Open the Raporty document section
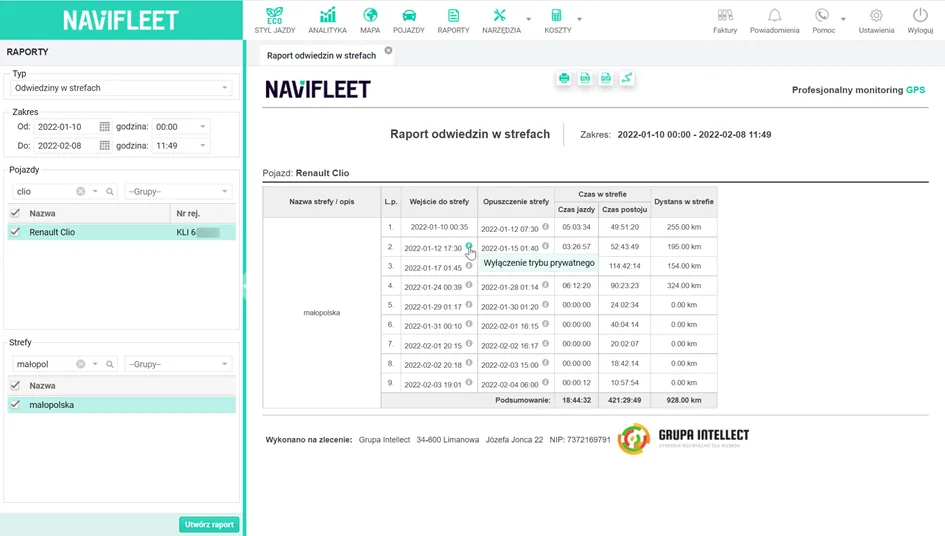This screenshot has height=536, width=945. click(x=453, y=20)
